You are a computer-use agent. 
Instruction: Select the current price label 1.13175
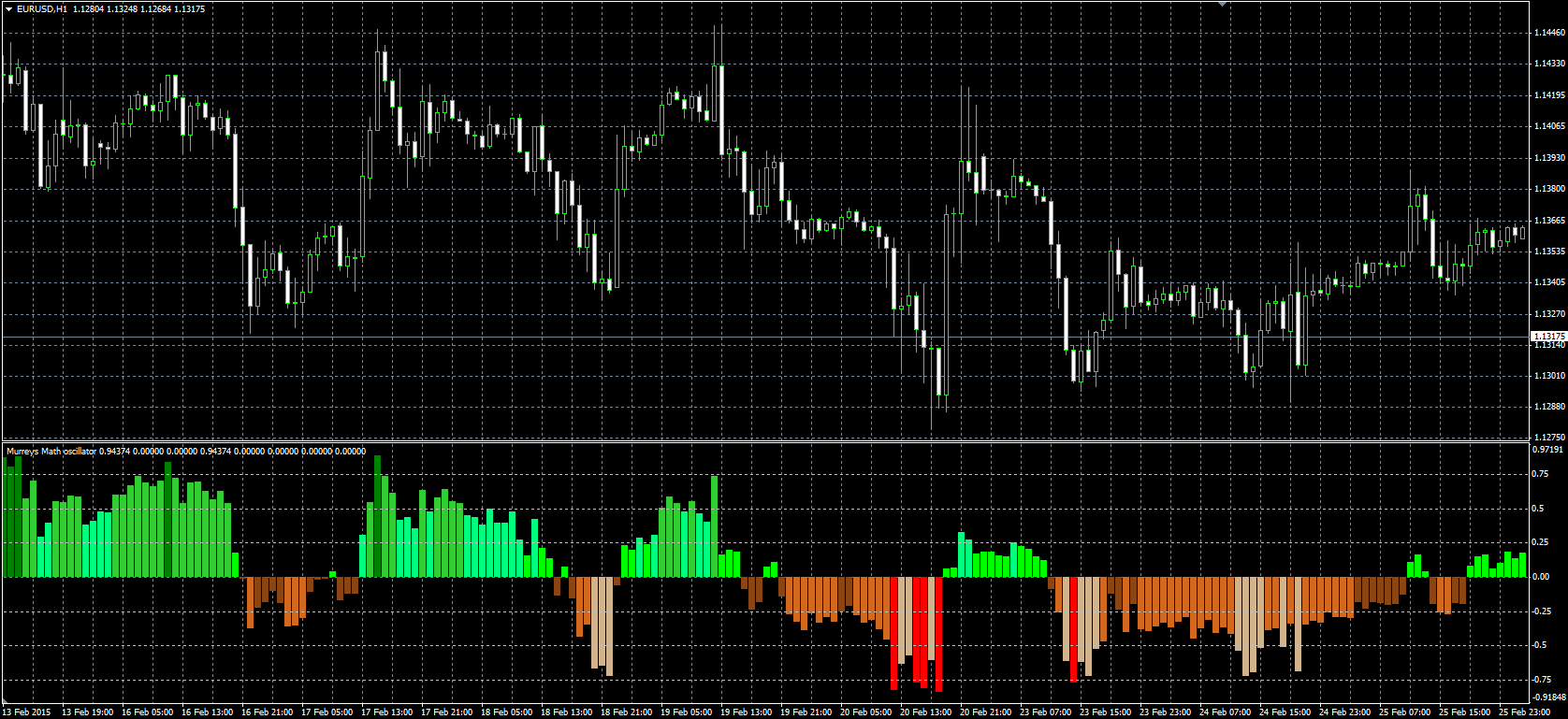click(x=1548, y=336)
